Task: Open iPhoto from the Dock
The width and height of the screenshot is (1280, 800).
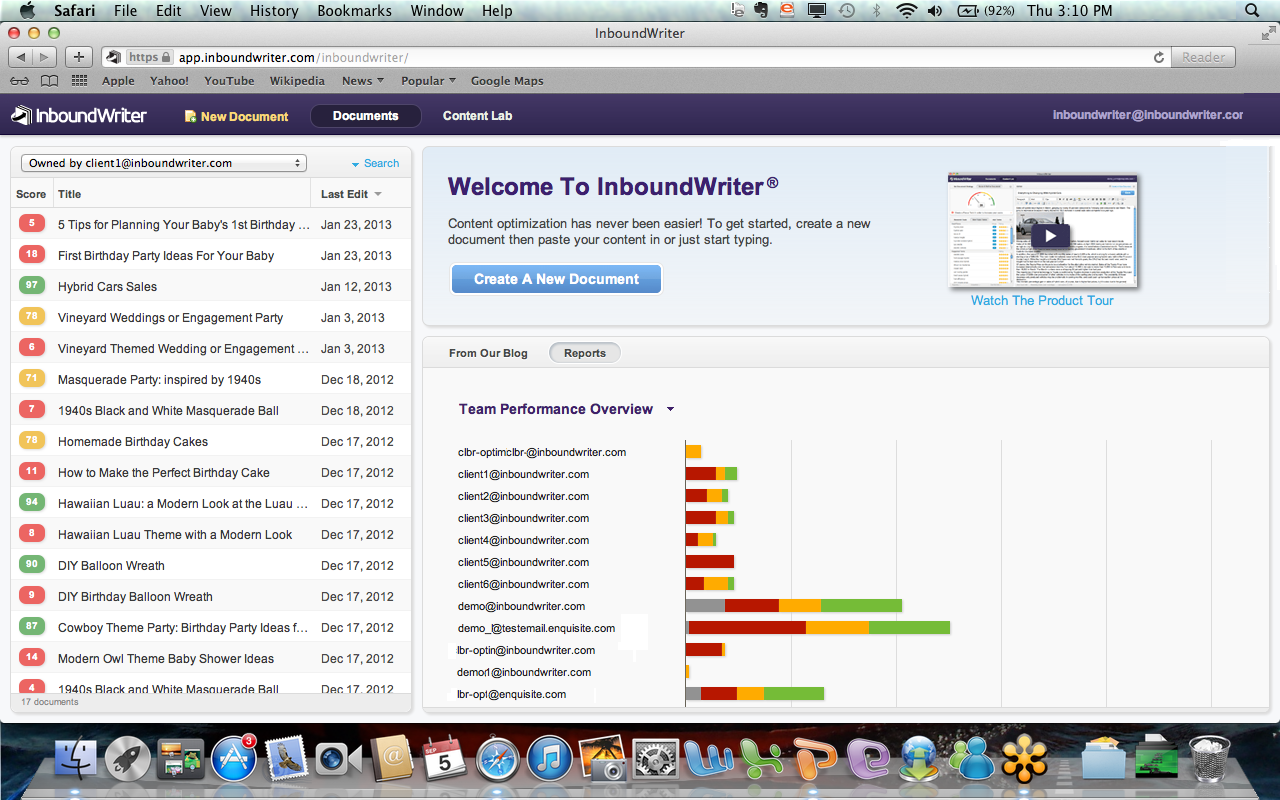Action: coord(602,759)
